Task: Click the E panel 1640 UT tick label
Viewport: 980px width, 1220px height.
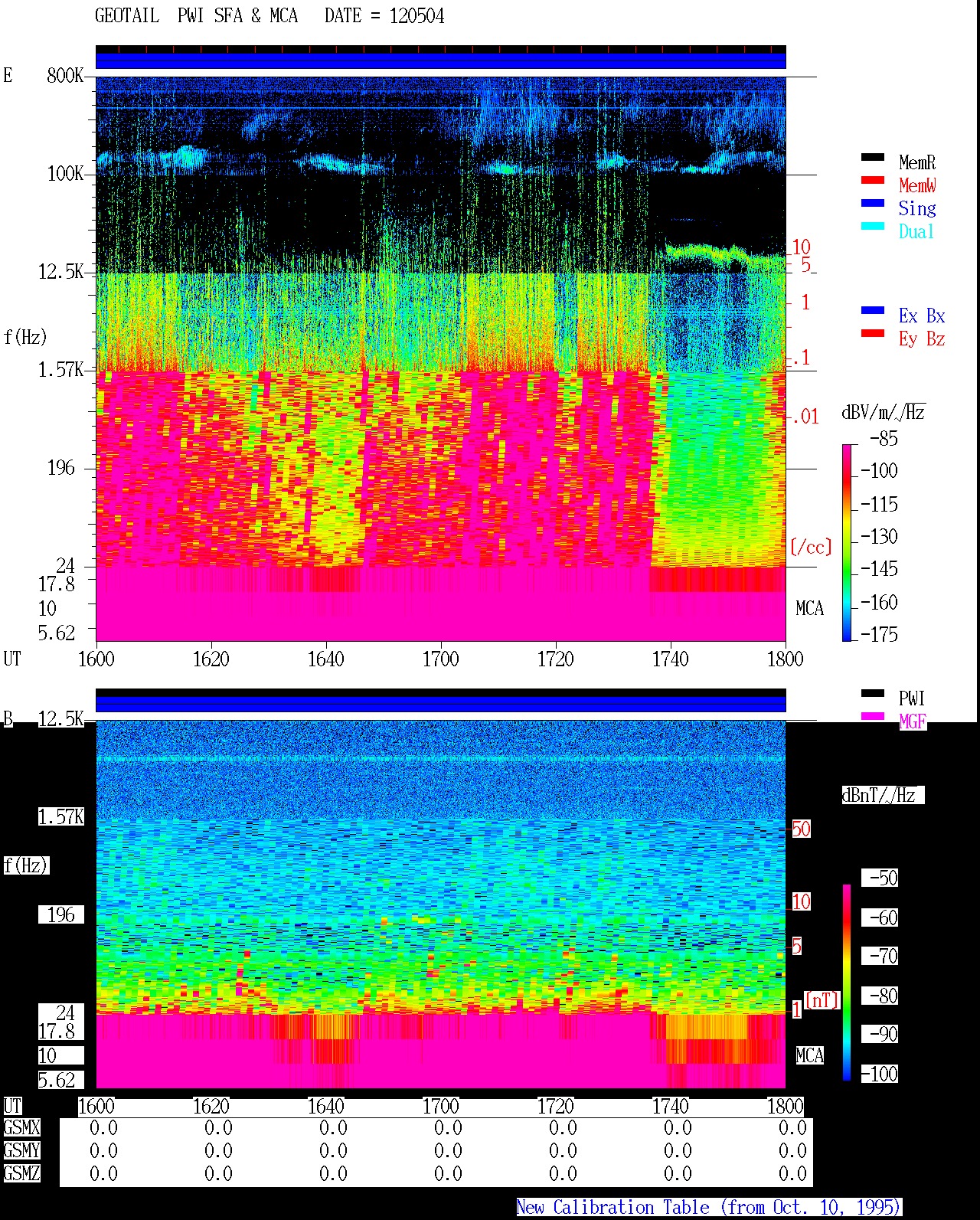Action: click(325, 659)
